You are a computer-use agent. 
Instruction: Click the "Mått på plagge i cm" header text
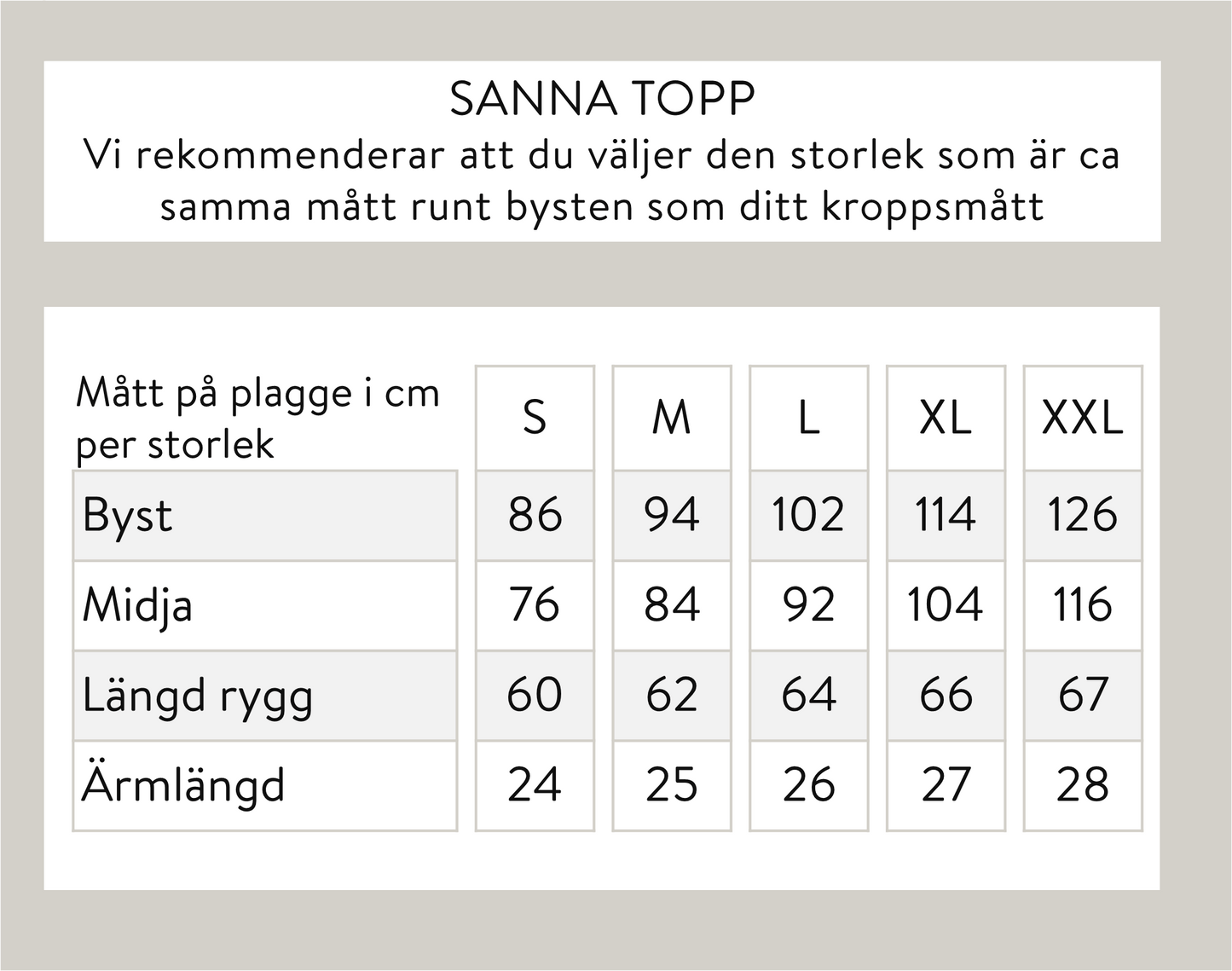click(x=257, y=395)
